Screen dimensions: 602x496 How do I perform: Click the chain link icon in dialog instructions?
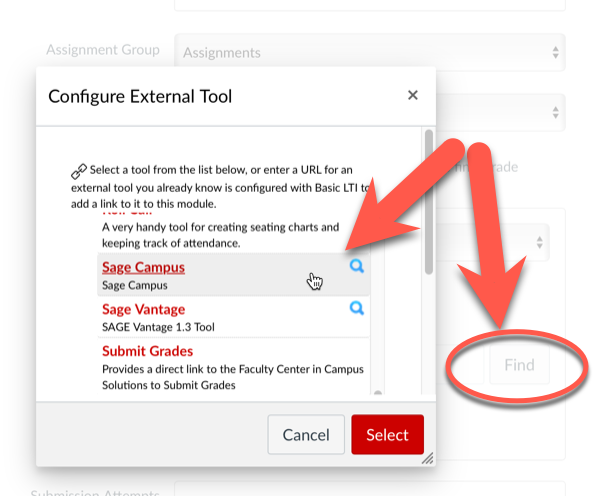pyautogui.click(x=79, y=171)
